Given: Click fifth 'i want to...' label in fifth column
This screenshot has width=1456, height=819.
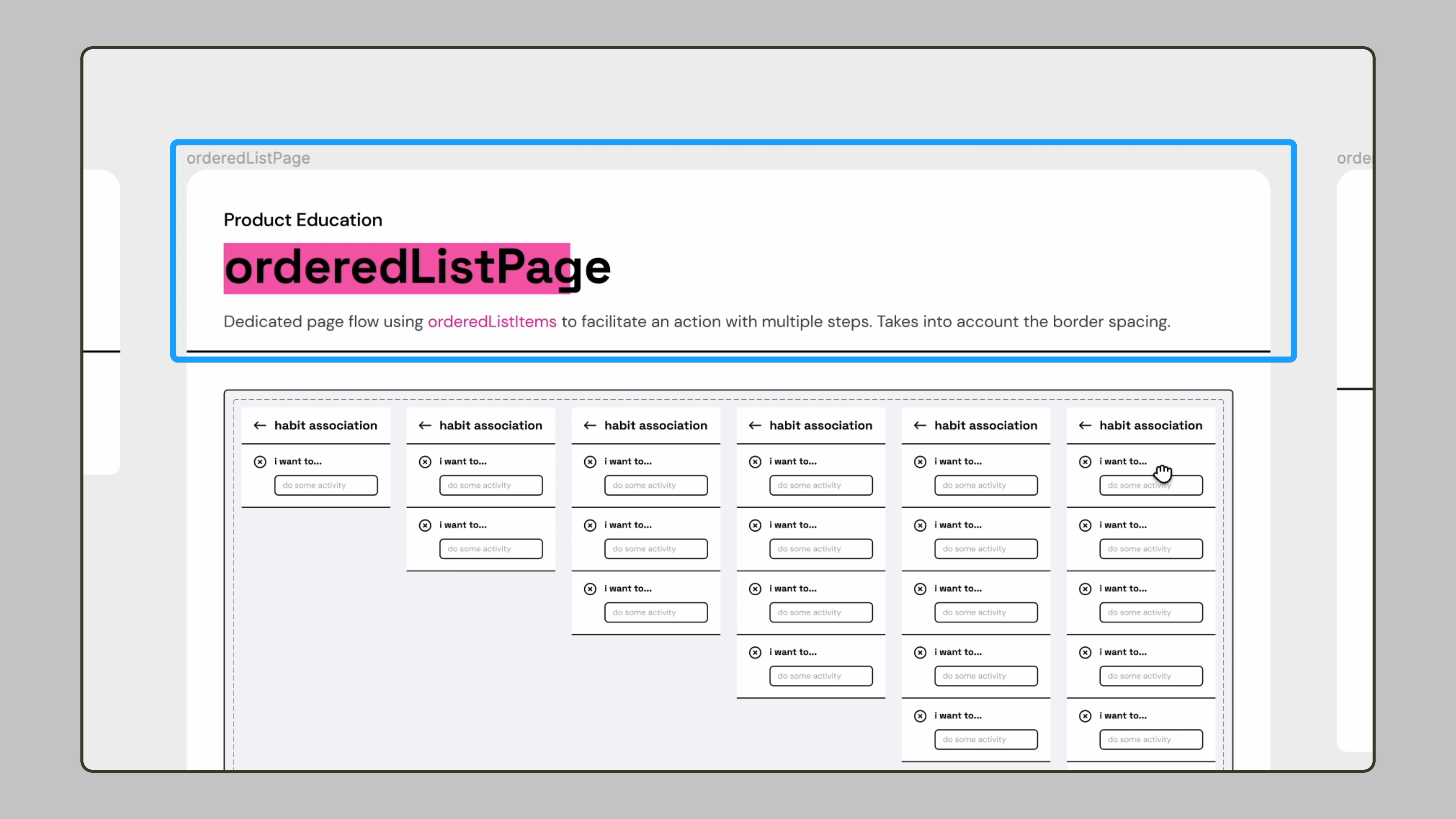Looking at the screenshot, I should point(958,715).
